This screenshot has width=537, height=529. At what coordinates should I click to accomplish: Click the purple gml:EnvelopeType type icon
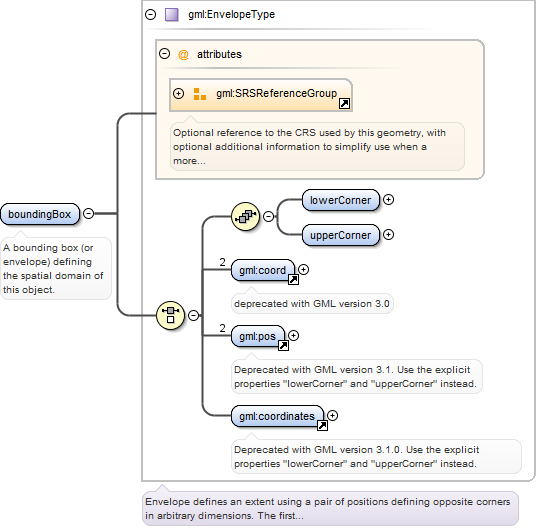(172, 15)
